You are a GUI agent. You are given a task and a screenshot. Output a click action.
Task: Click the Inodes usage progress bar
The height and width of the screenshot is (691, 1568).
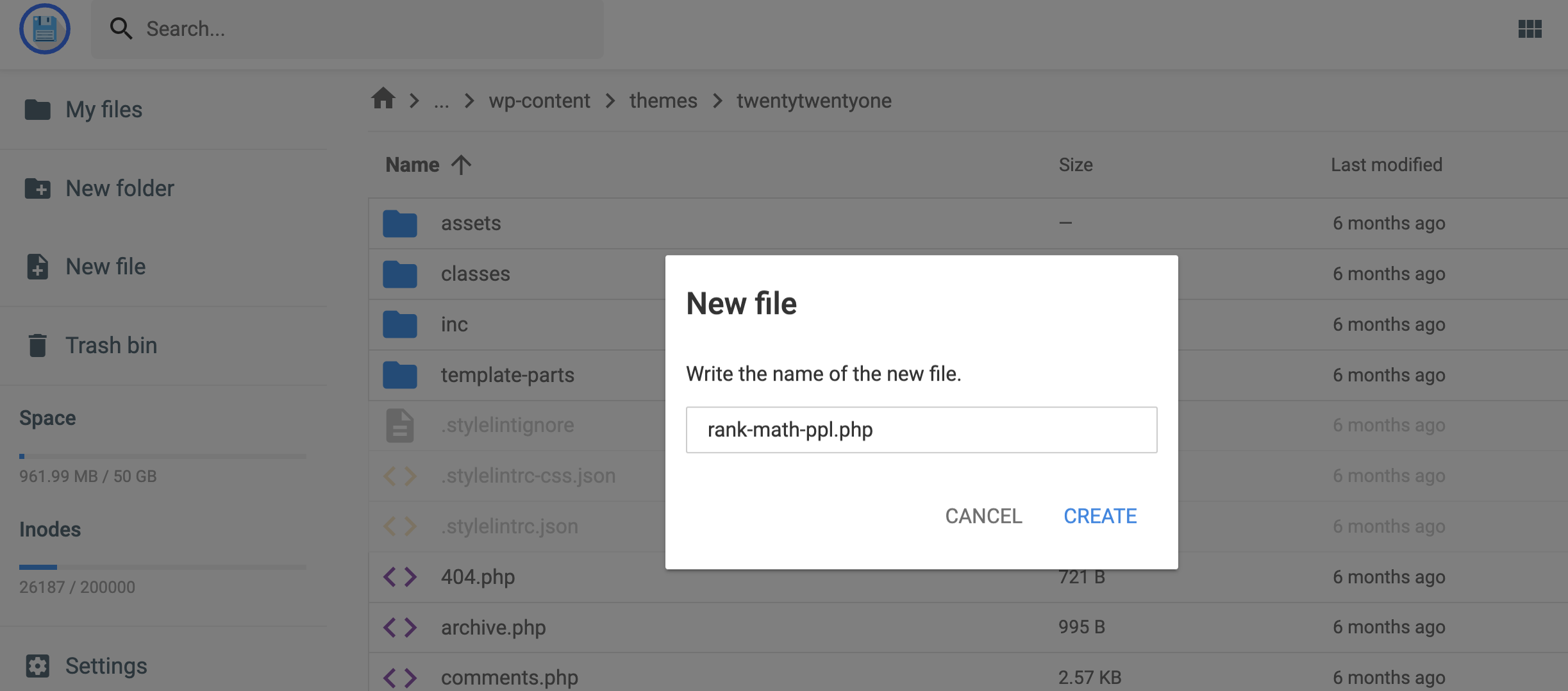coord(163,567)
